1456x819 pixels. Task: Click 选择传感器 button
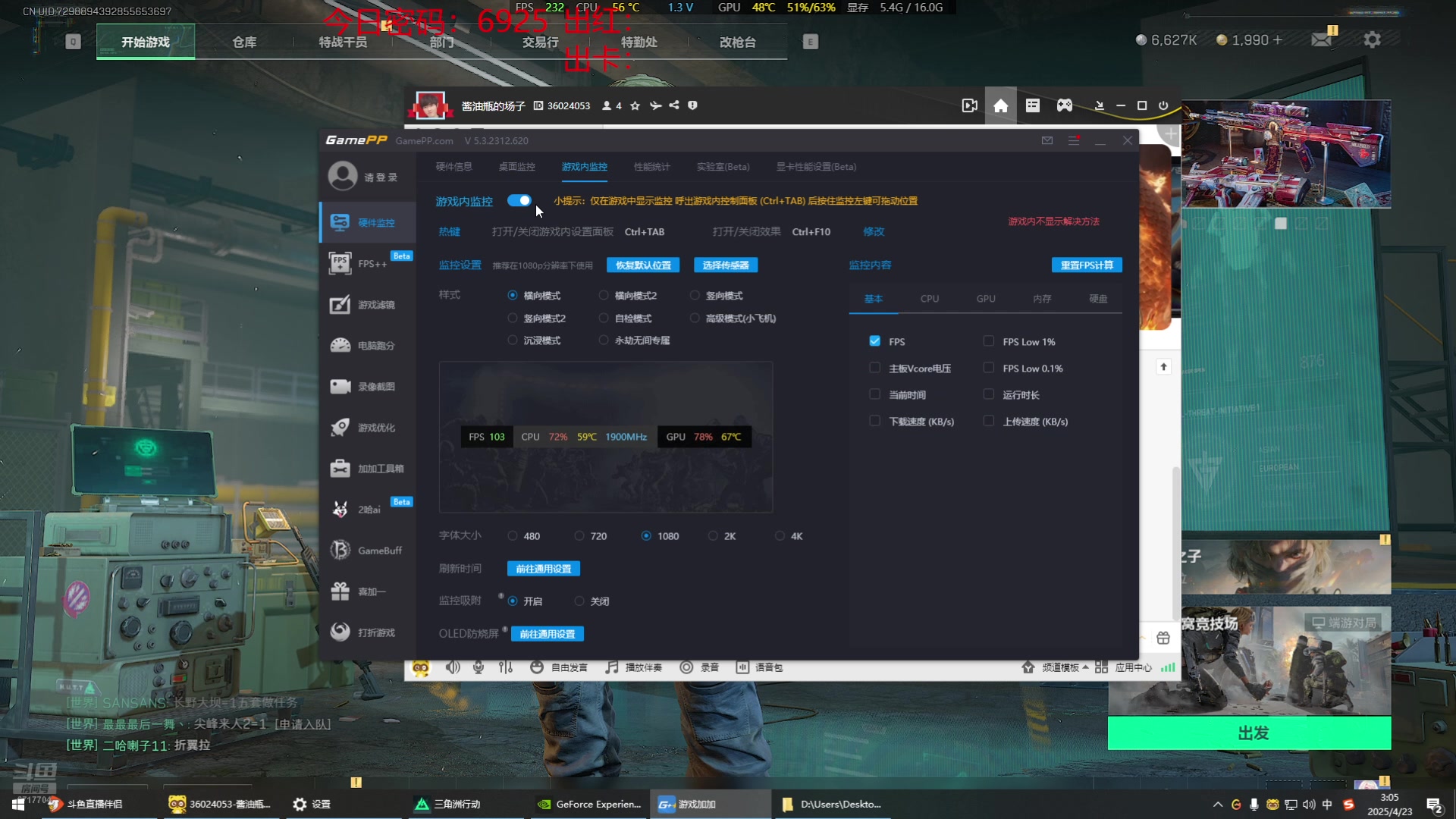[726, 265]
